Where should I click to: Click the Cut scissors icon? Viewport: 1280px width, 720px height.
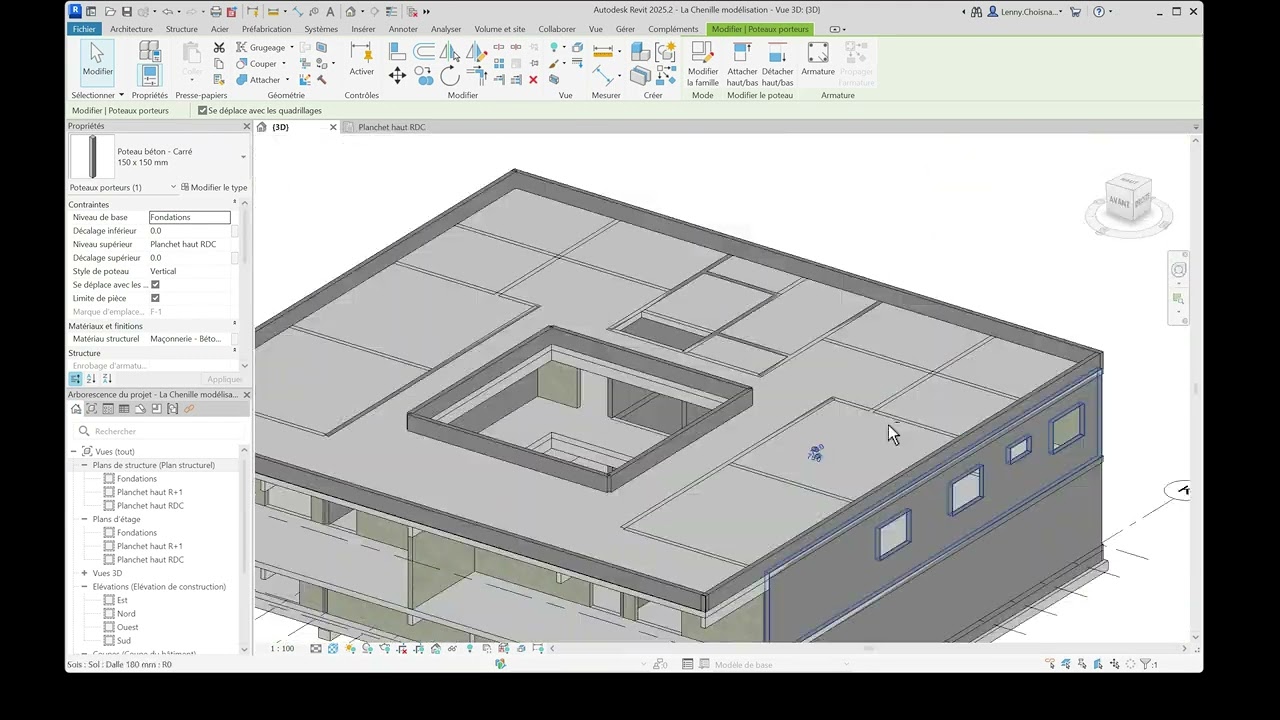pyautogui.click(x=219, y=48)
